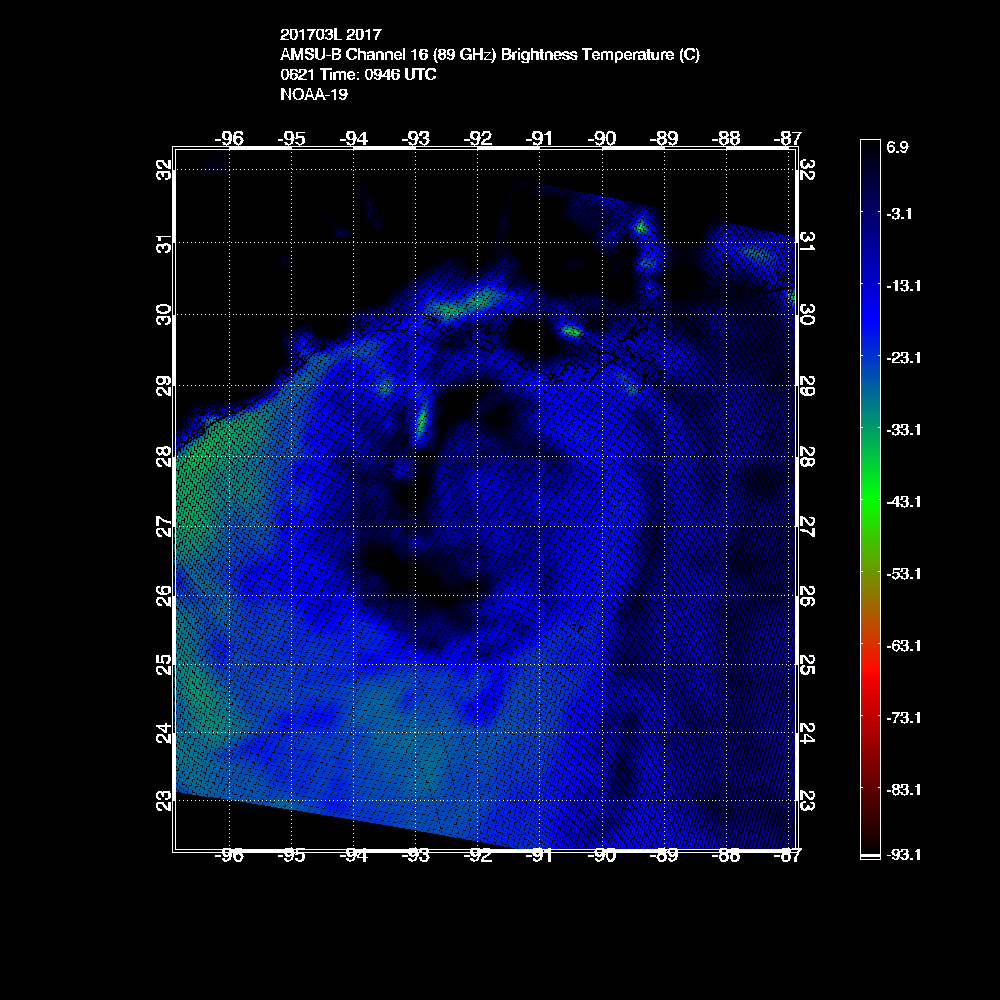Click the latitude 25 label on the left axis
The image size is (1000, 1000).
pos(164,665)
